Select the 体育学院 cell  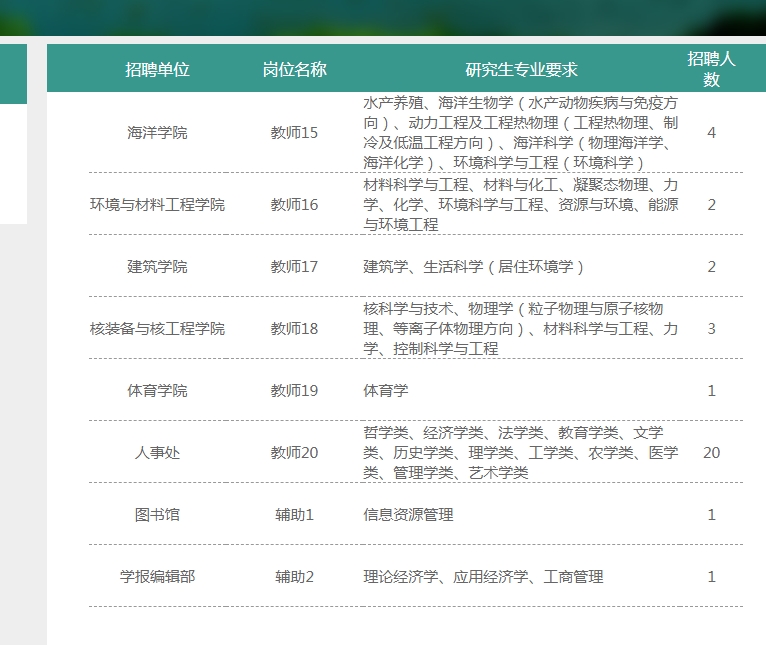[x=157, y=390]
